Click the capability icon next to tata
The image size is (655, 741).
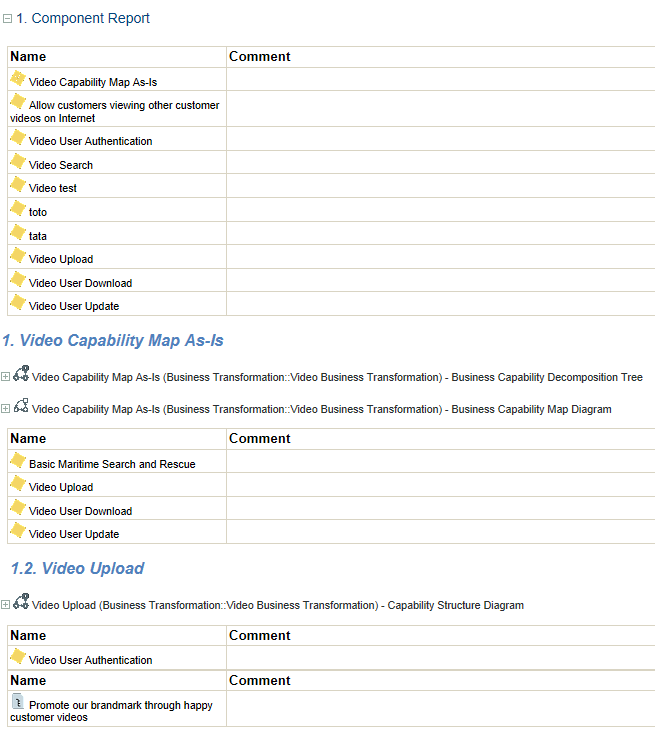[18, 233]
